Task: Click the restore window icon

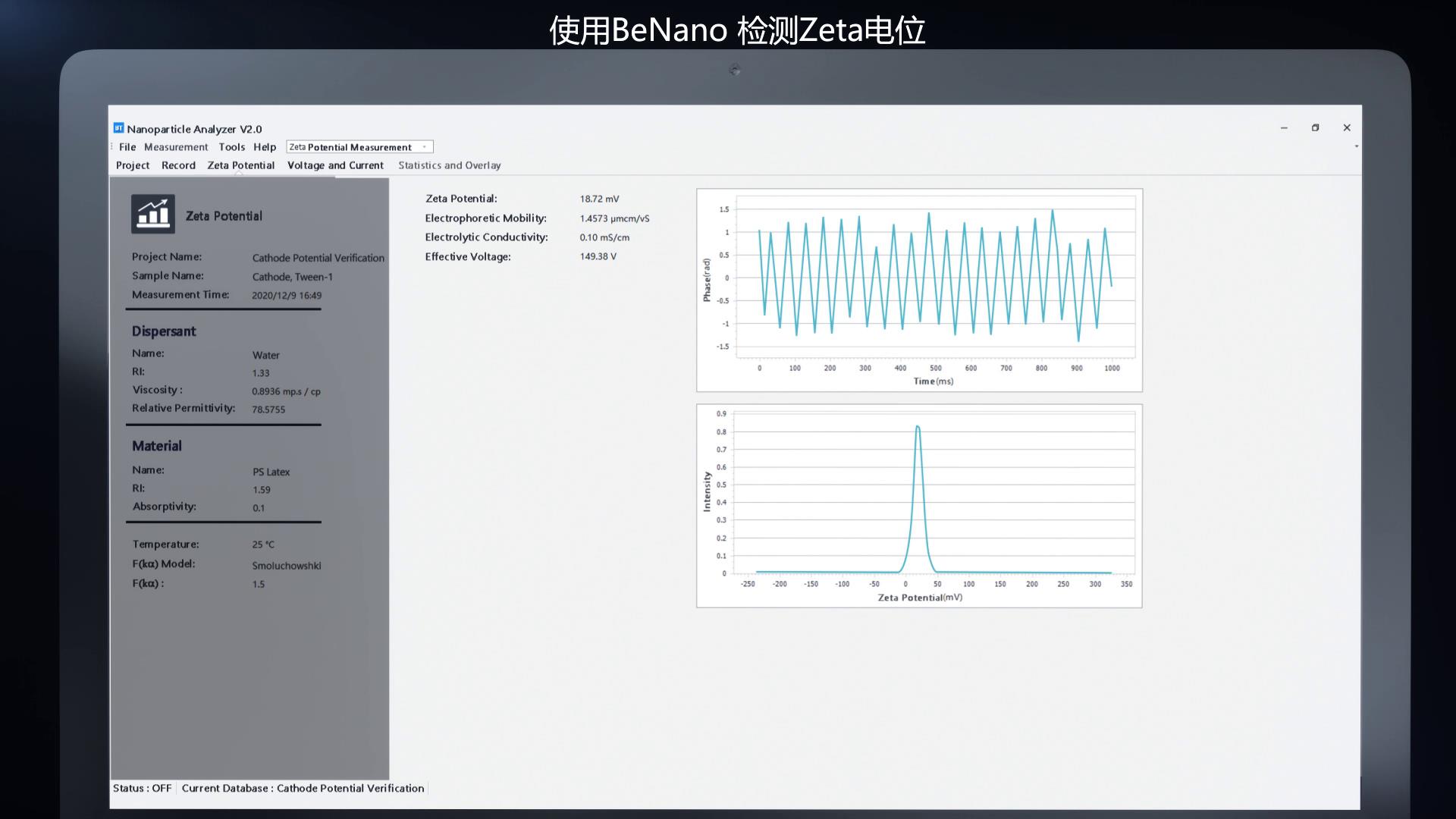Action: coord(1316,128)
